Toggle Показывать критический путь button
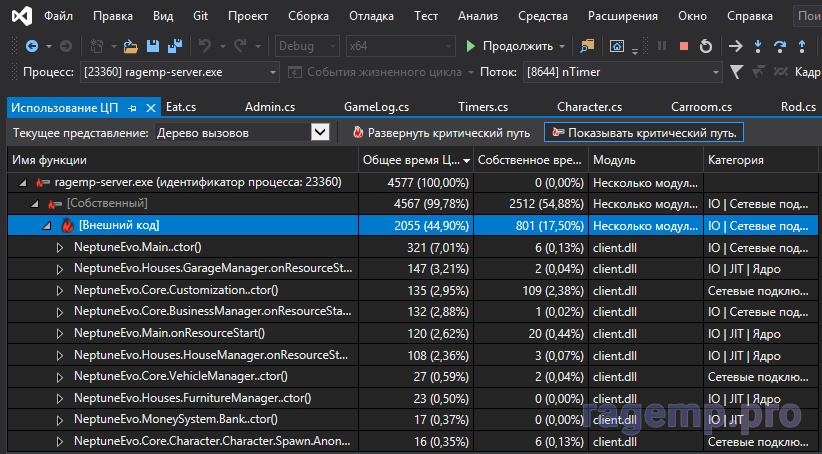822x454 pixels. 644,133
